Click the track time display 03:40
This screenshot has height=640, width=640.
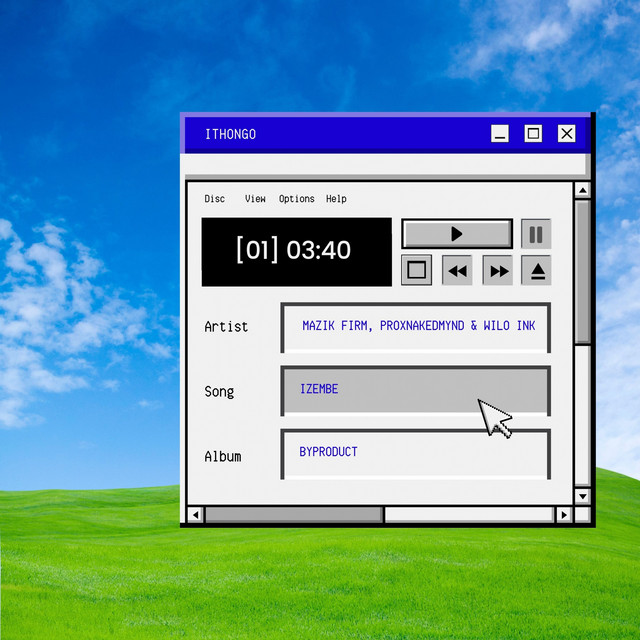click(296, 251)
